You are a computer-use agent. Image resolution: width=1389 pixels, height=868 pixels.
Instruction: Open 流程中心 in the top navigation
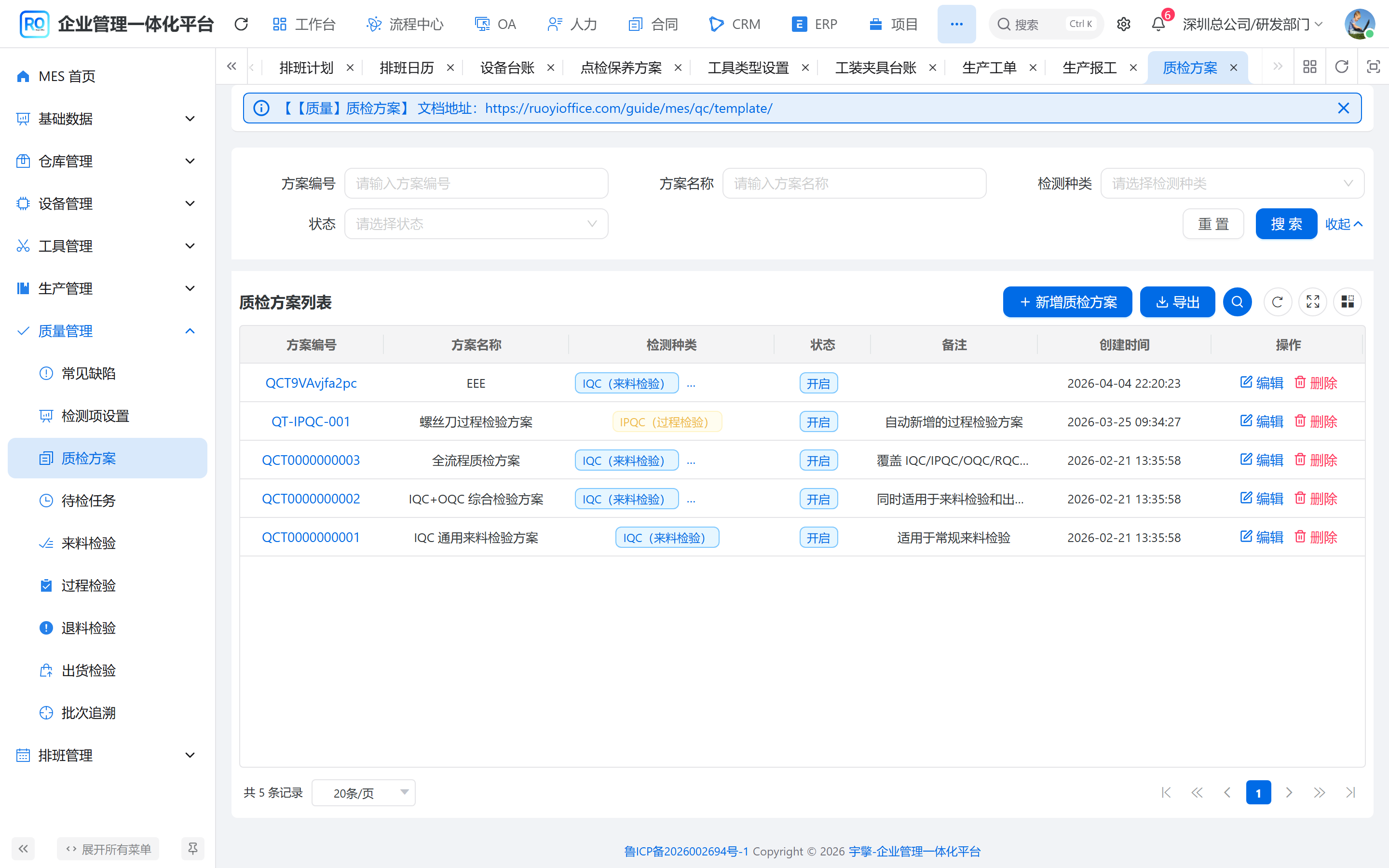(405, 24)
